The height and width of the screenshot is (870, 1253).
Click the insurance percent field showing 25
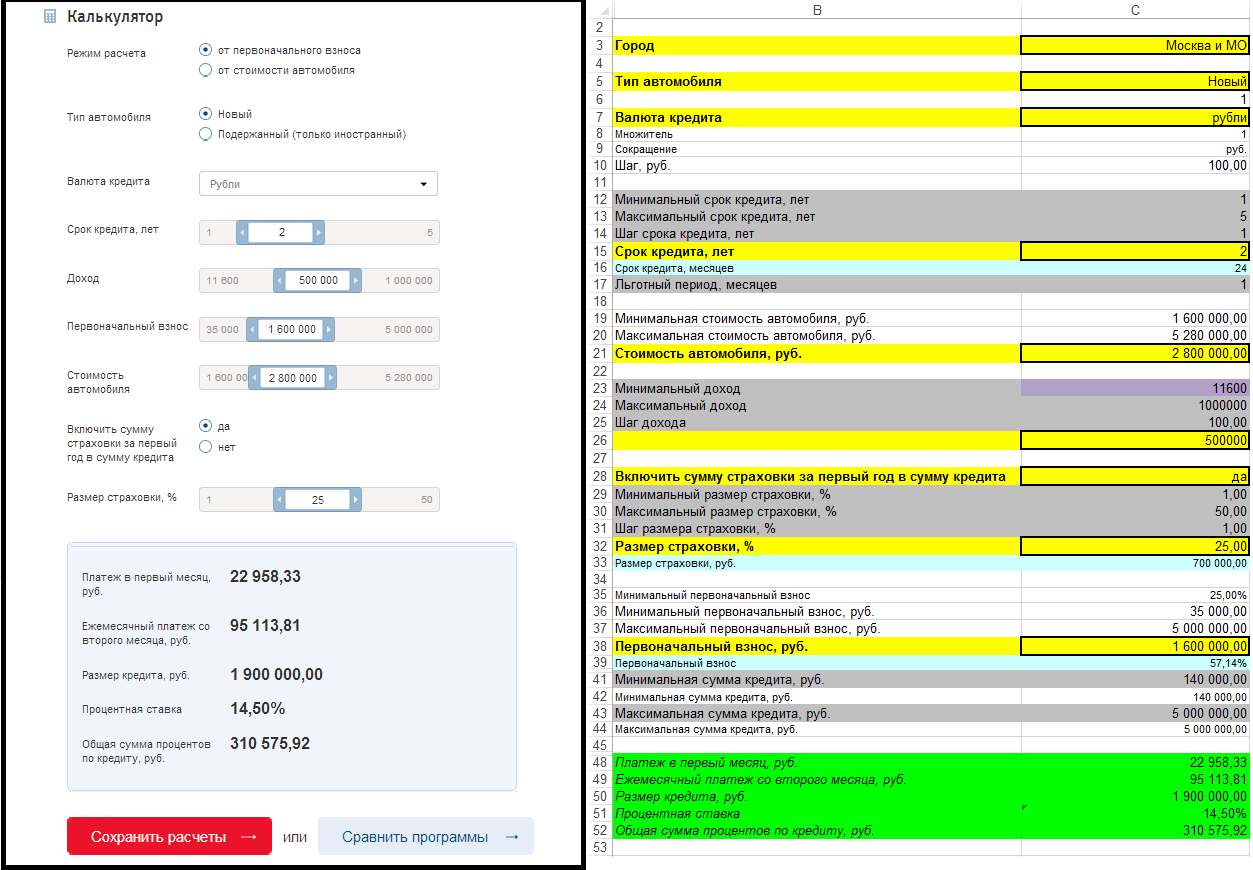(318, 500)
